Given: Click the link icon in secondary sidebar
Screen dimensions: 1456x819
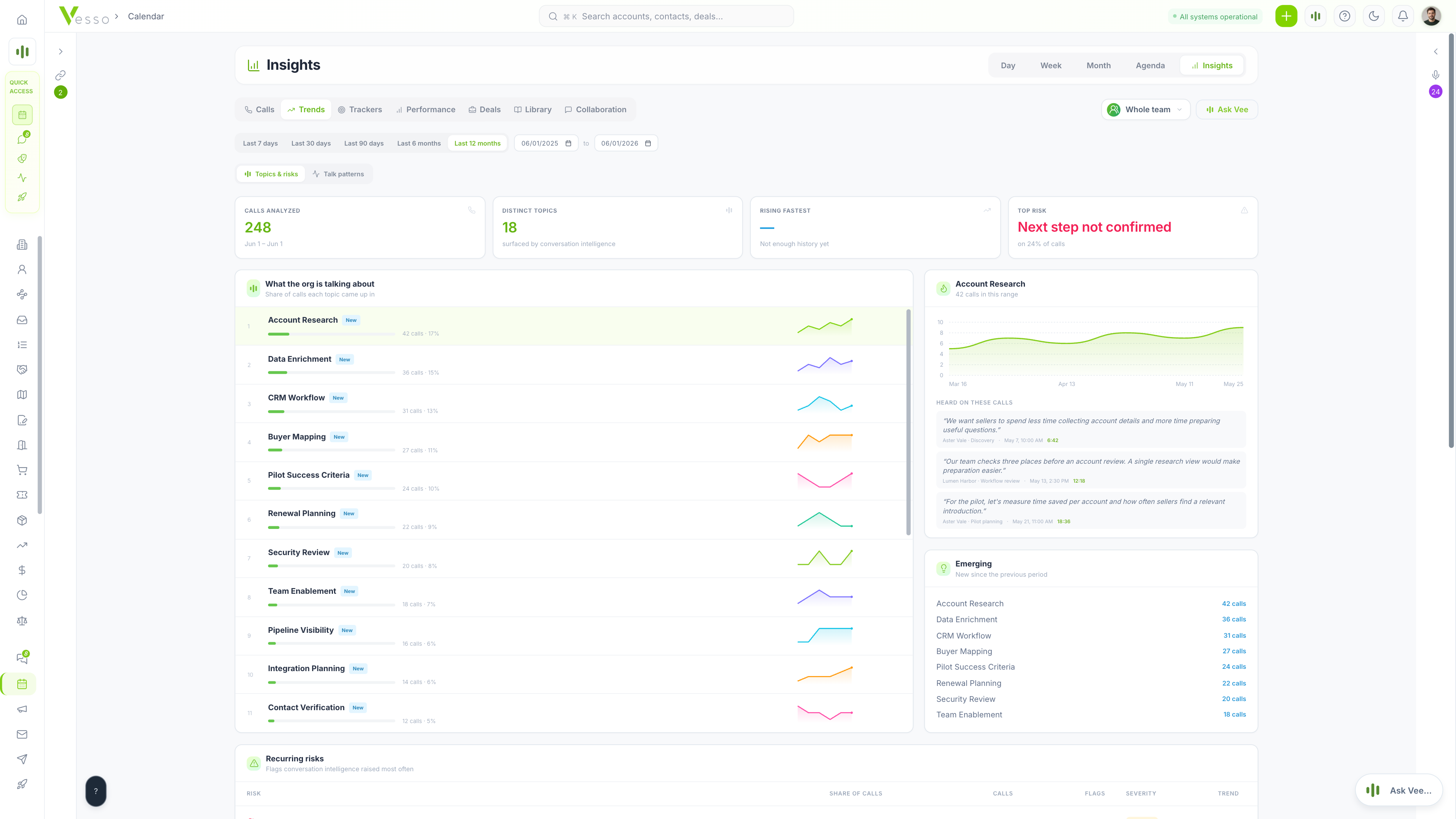Looking at the screenshot, I should [61, 75].
